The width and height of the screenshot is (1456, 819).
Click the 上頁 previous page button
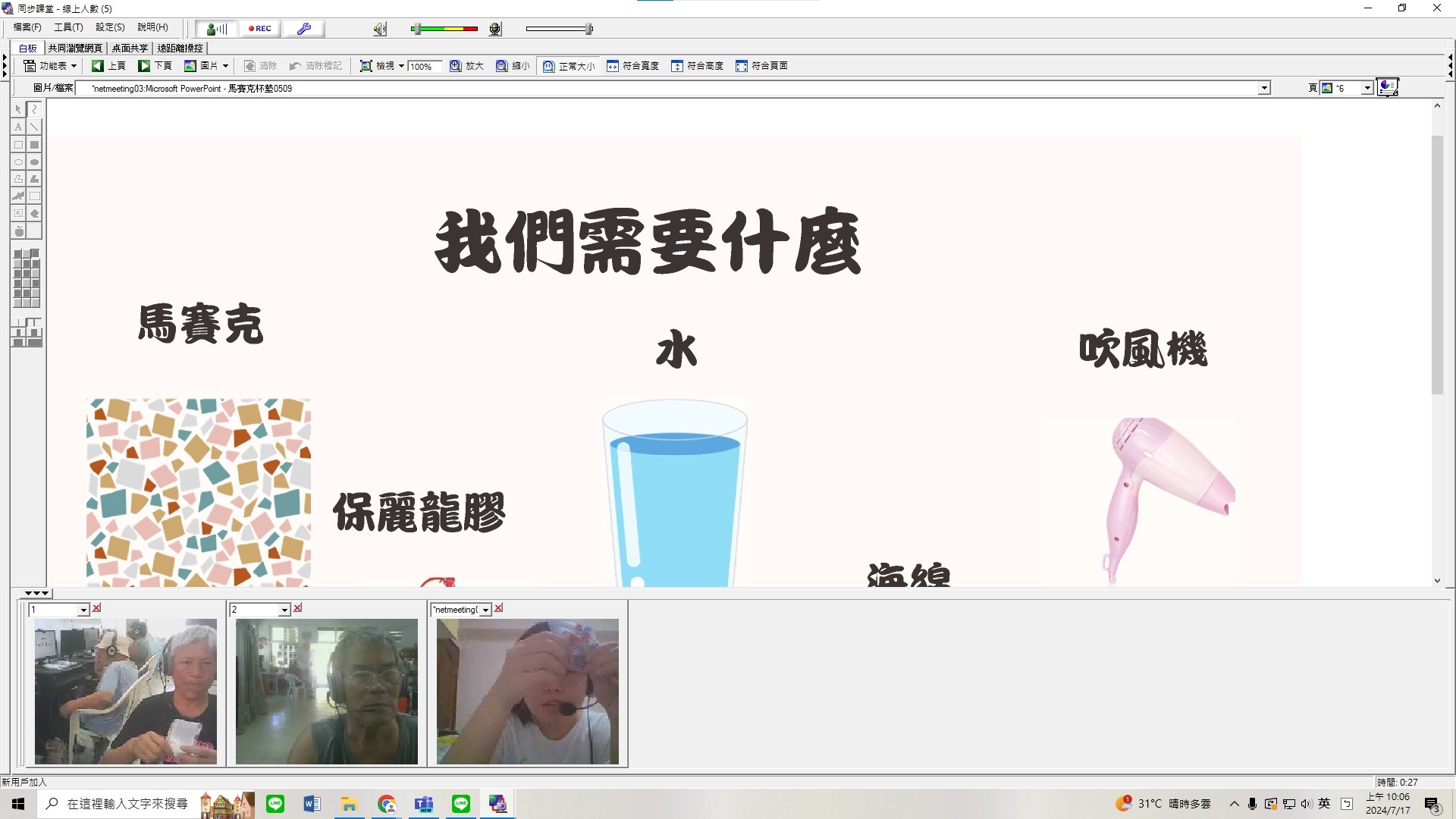click(x=108, y=66)
